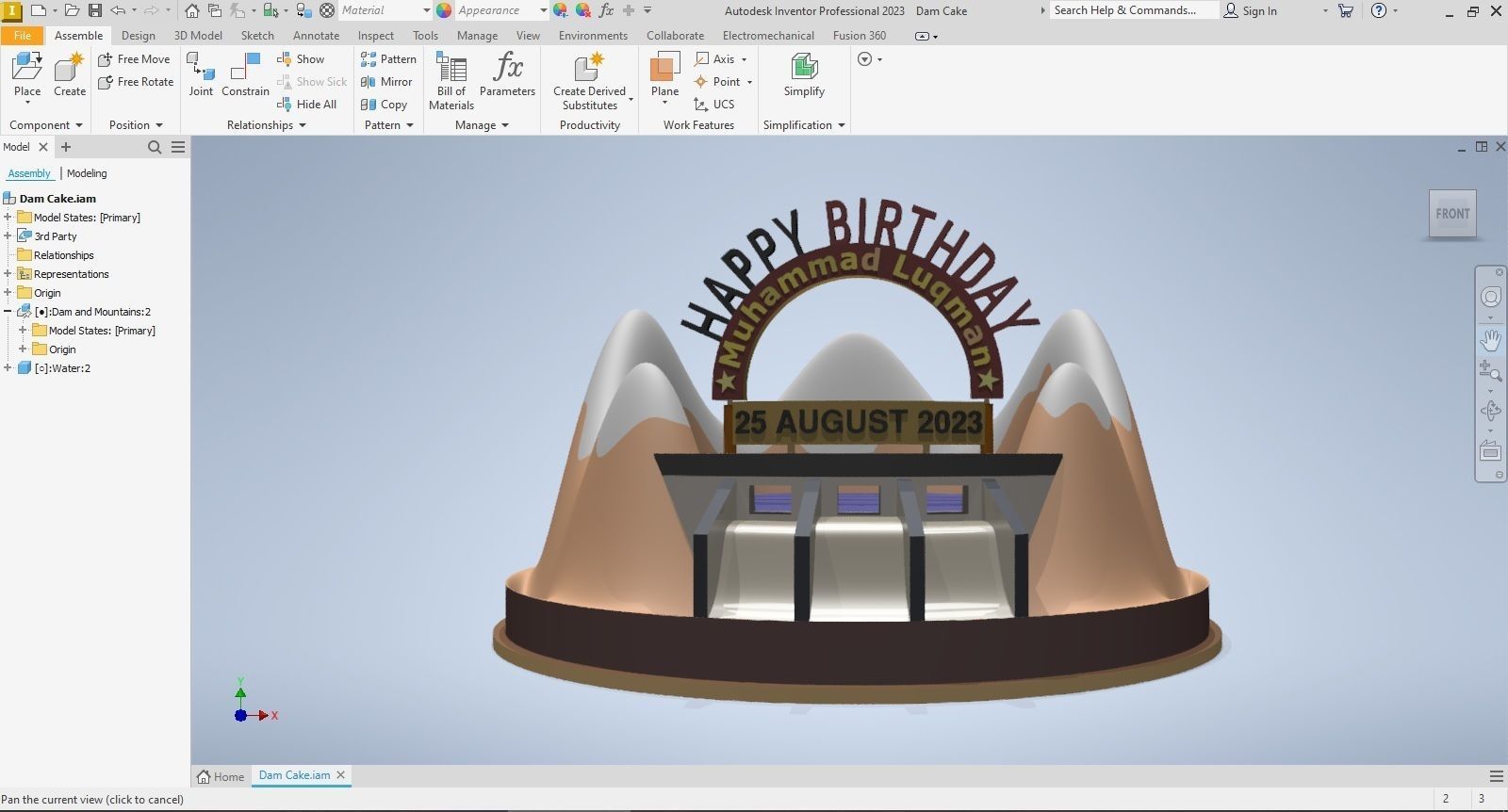Close the Dam Cake.iam document tab
Image resolution: width=1508 pixels, height=812 pixels.
[341, 775]
